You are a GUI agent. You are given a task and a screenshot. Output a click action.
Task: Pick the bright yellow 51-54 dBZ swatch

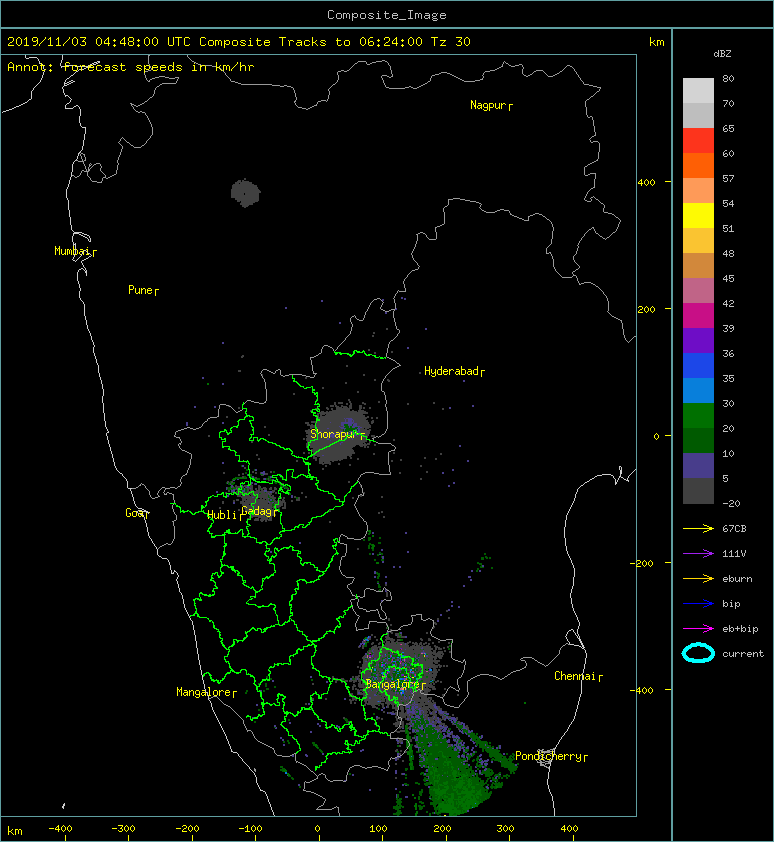[x=698, y=215]
